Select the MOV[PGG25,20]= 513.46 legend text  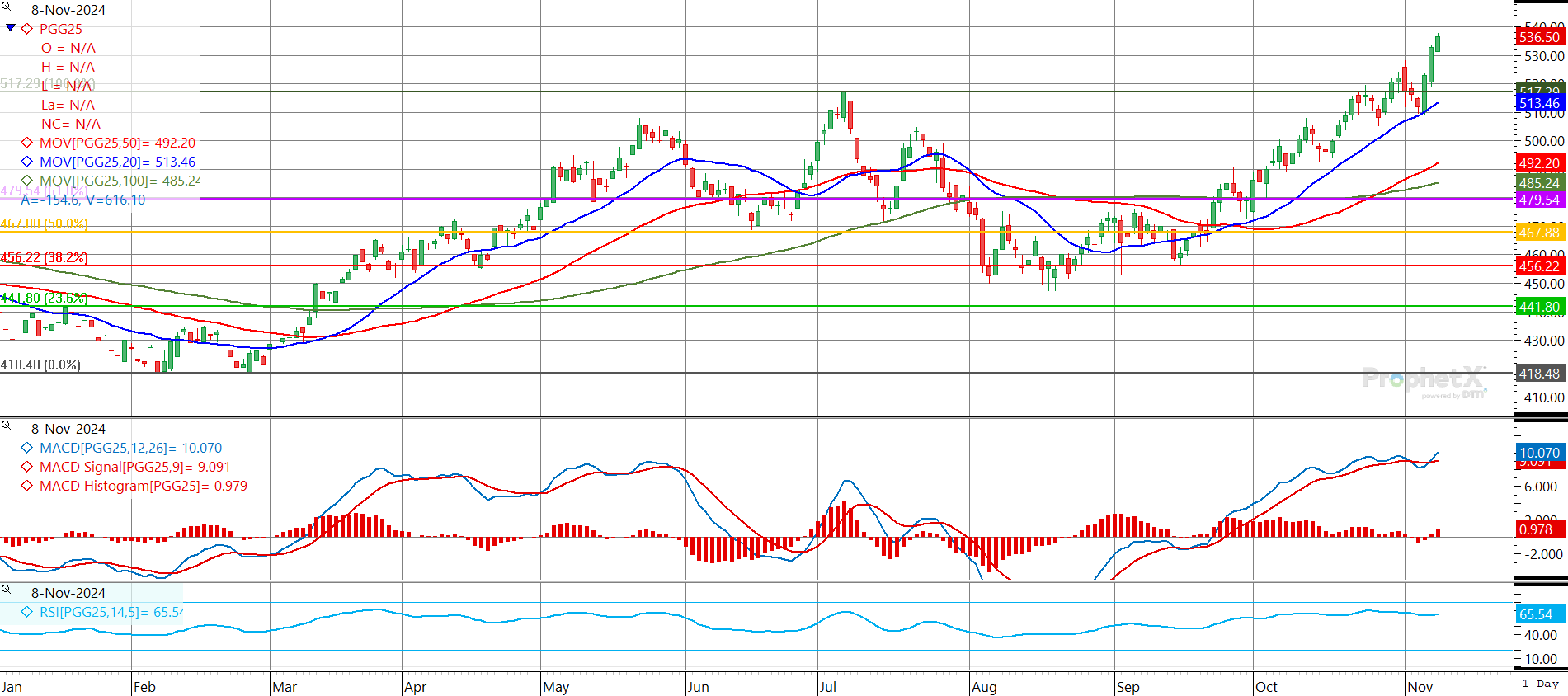118,162
